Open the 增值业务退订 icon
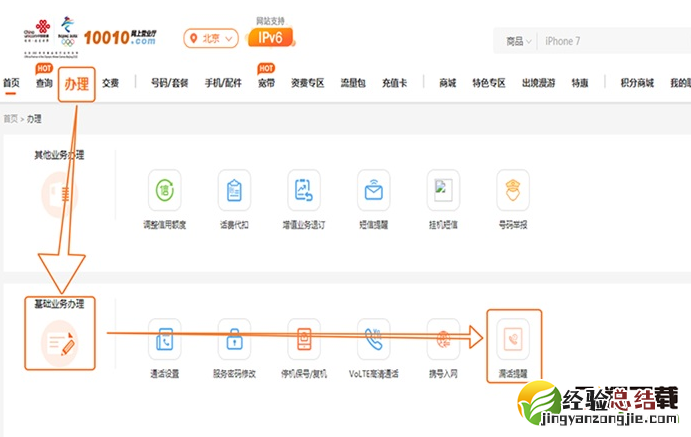 304,190
